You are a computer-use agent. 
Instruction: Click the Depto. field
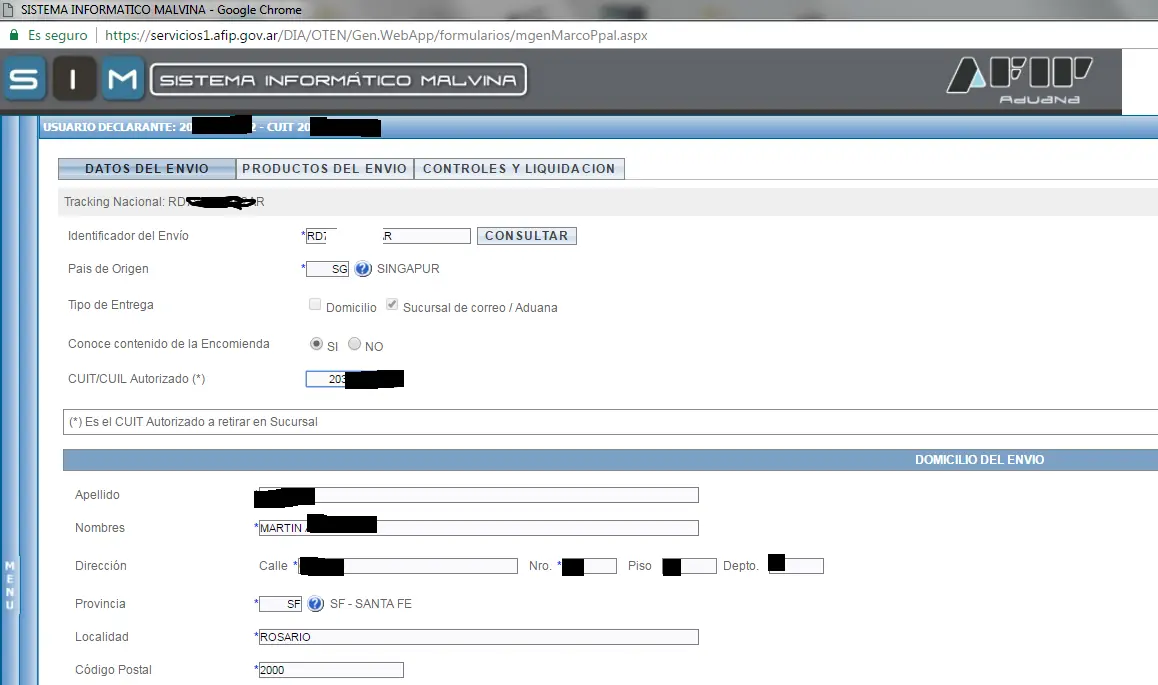[x=796, y=566]
